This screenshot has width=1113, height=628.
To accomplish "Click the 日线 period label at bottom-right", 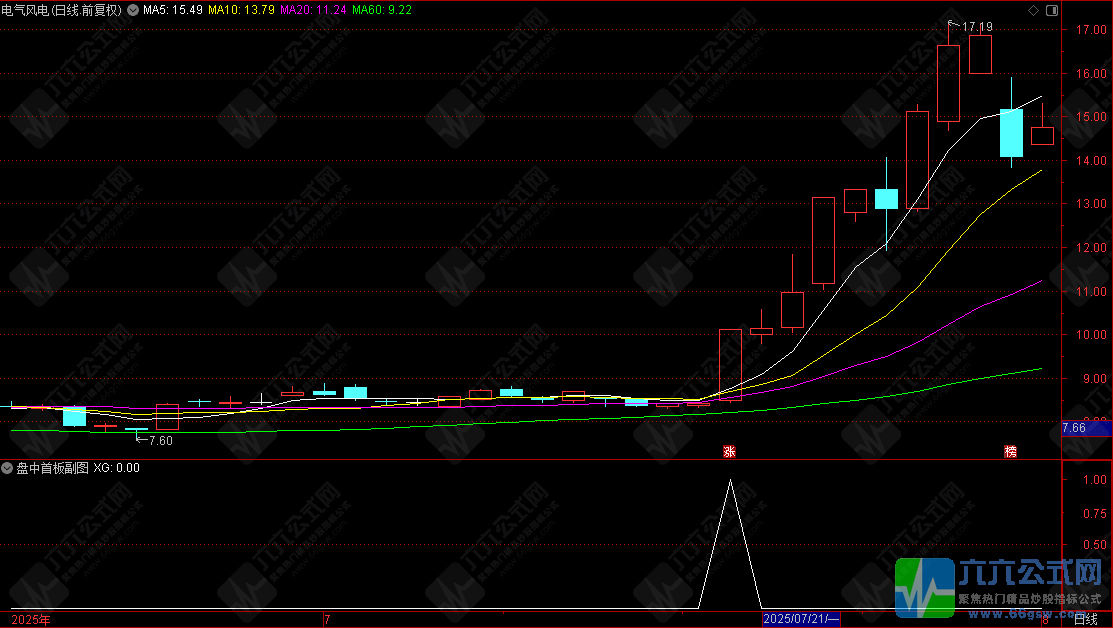I will [1085, 619].
